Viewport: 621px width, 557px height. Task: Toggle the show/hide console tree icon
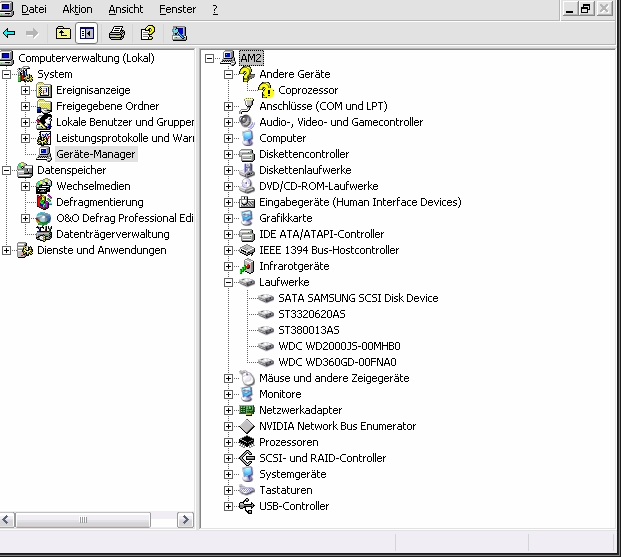[87, 33]
